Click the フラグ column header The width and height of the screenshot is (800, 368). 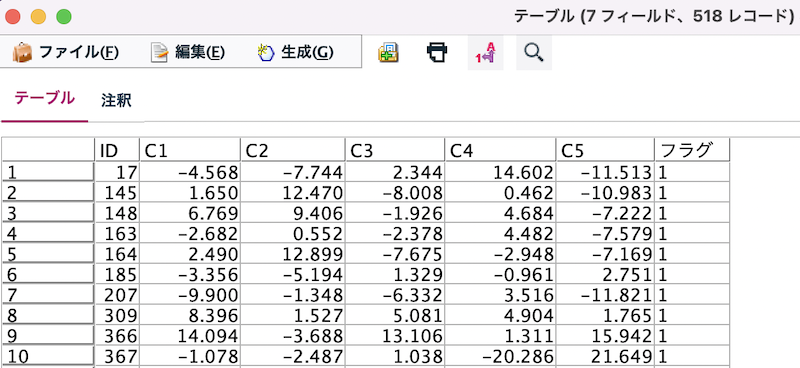pyautogui.click(x=693, y=150)
